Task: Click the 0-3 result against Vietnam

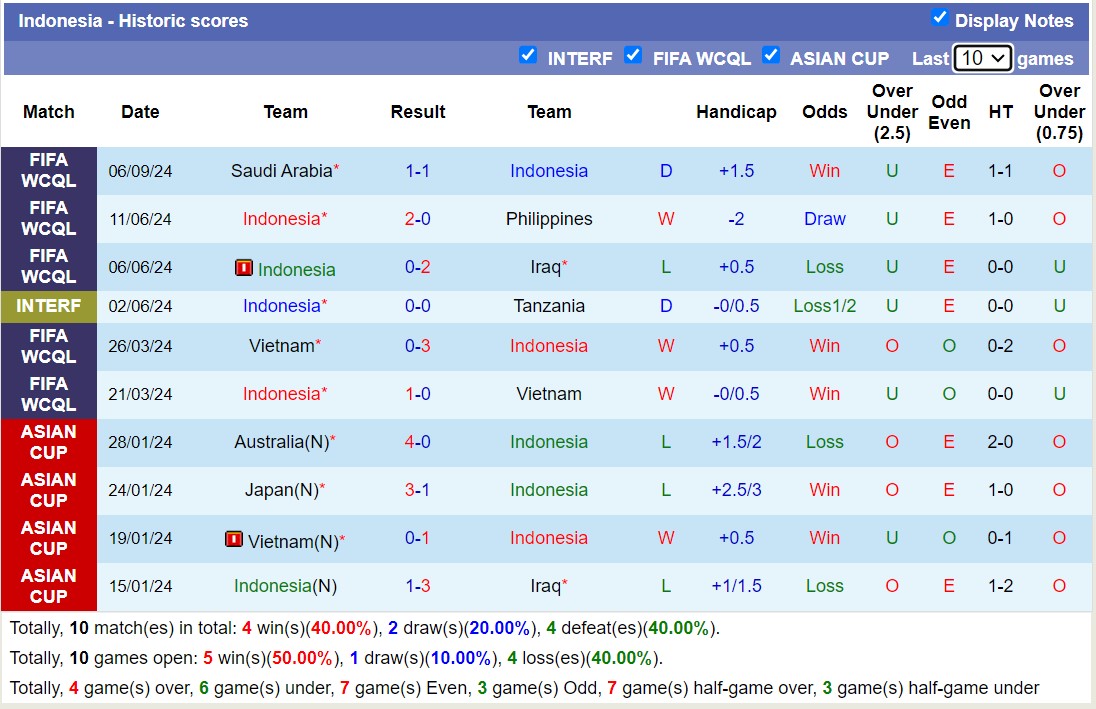Action: tap(418, 346)
